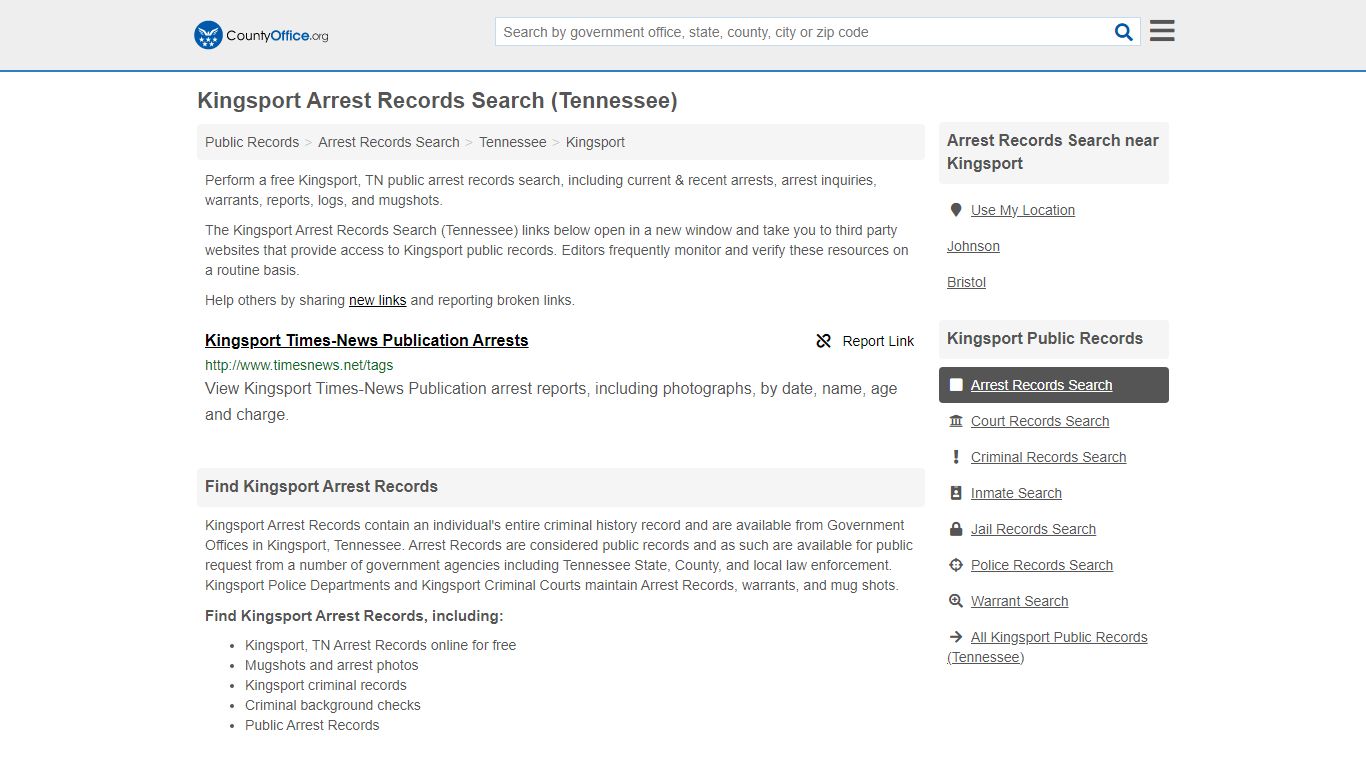The height and width of the screenshot is (768, 1366).
Task: Open Inmate Search
Action: [1016, 493]
